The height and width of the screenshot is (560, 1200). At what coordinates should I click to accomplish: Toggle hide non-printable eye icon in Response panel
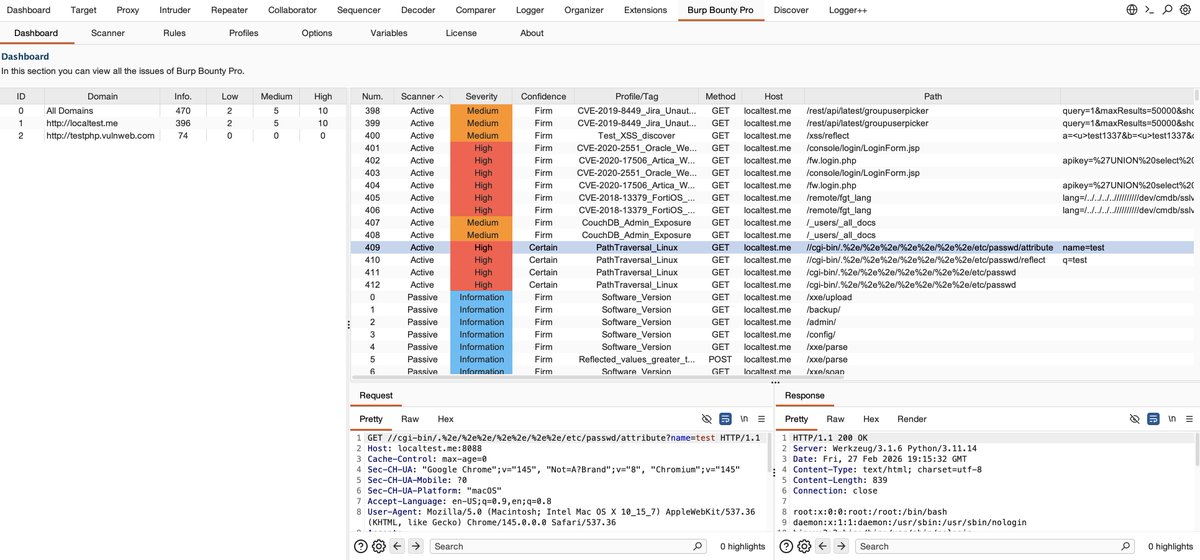point(1134,419)
